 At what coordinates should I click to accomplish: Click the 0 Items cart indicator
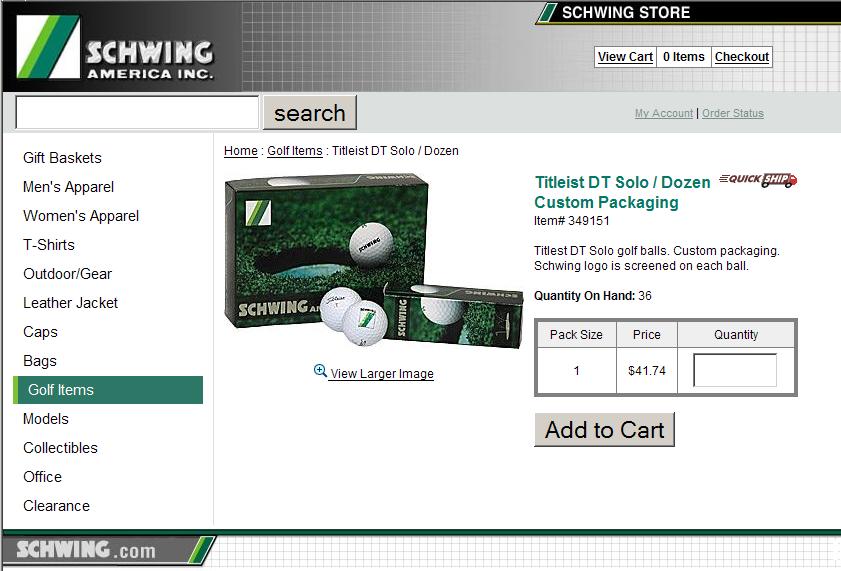point(684,57)
